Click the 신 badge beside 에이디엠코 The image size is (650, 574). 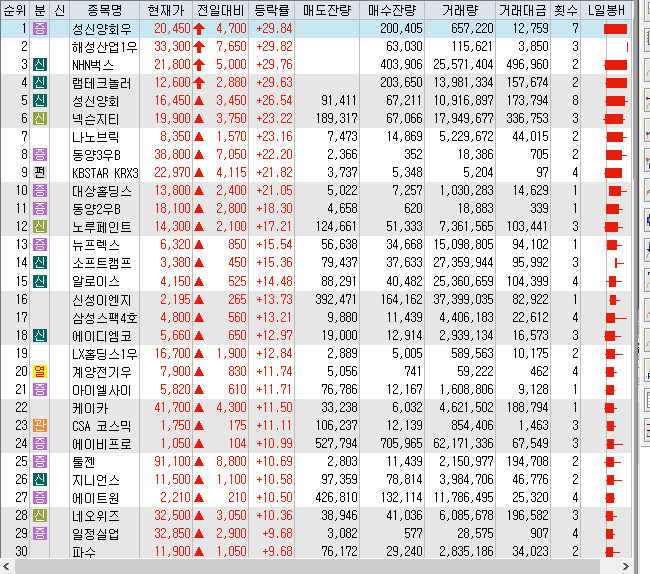[40, 335]
